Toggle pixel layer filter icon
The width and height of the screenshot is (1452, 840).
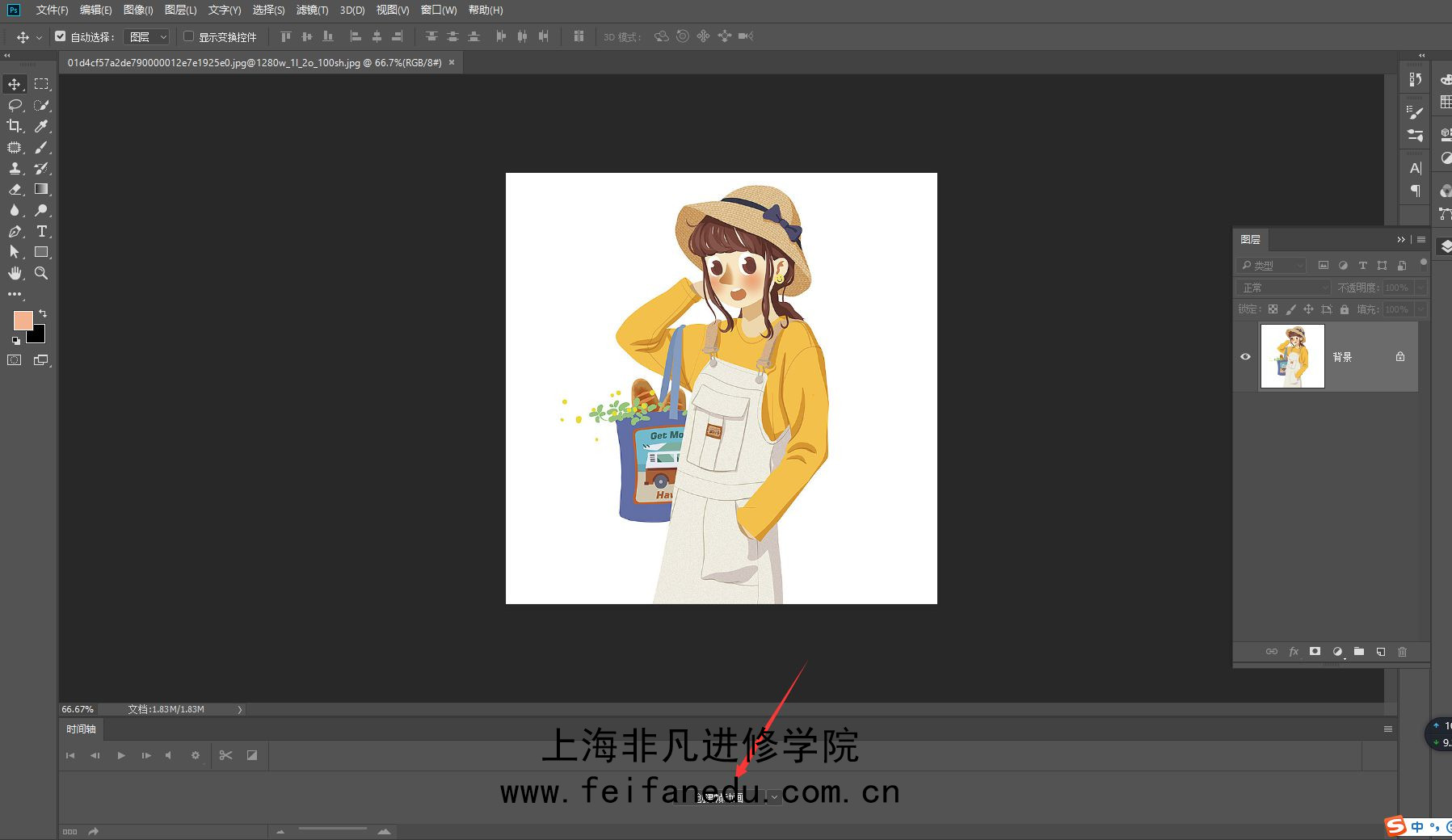(x=1323, y=265)
